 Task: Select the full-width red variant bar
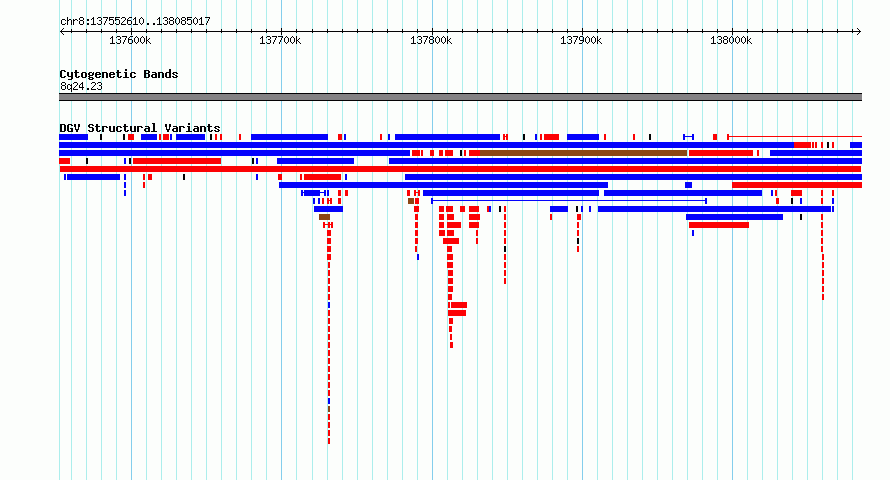(460, 169)
